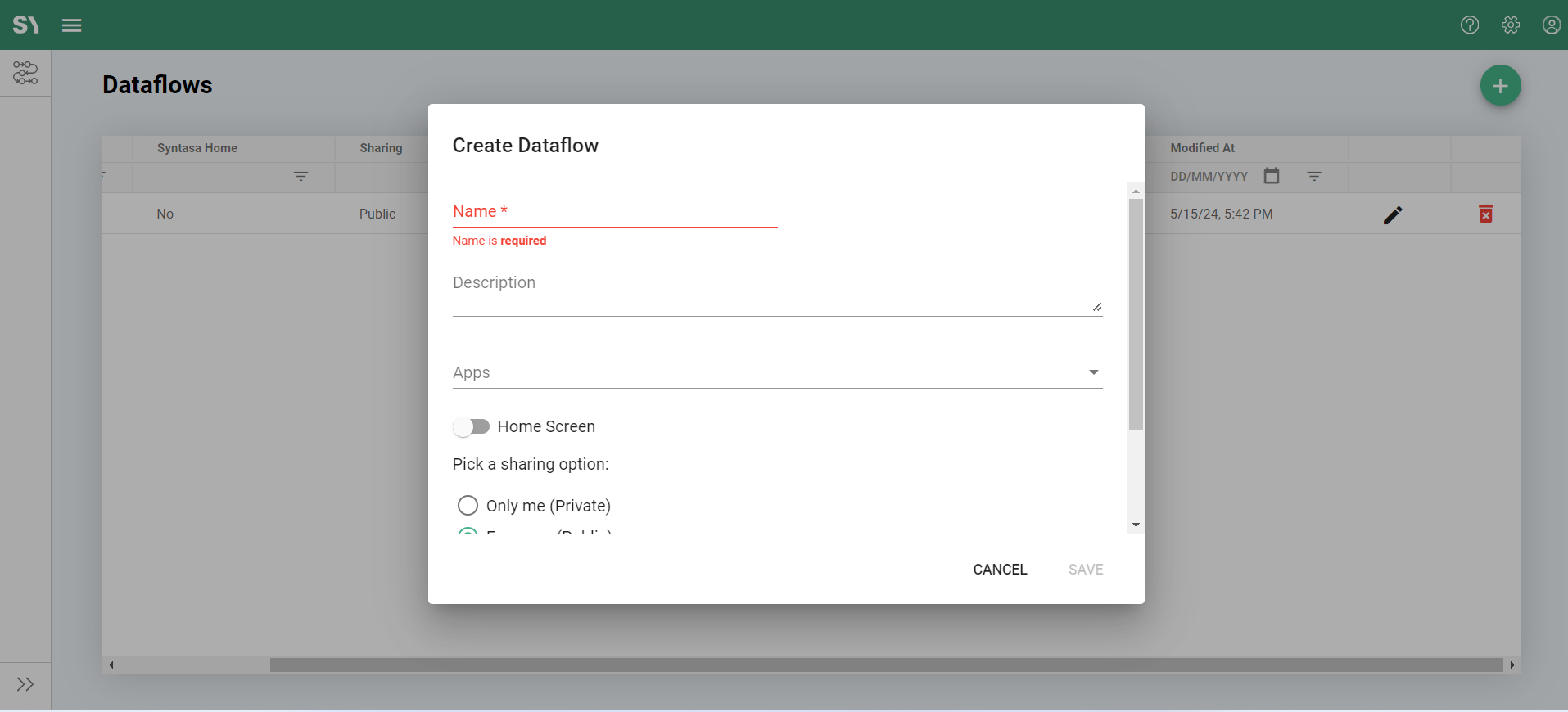The height and width of the screenshot is (712, 1568).
Task: Open the settings gear icon
Action: (x=1511, y=25)
